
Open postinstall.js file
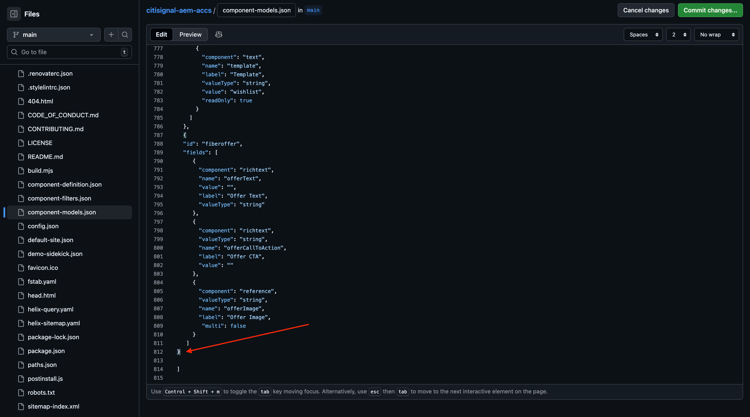click(45, 379)
